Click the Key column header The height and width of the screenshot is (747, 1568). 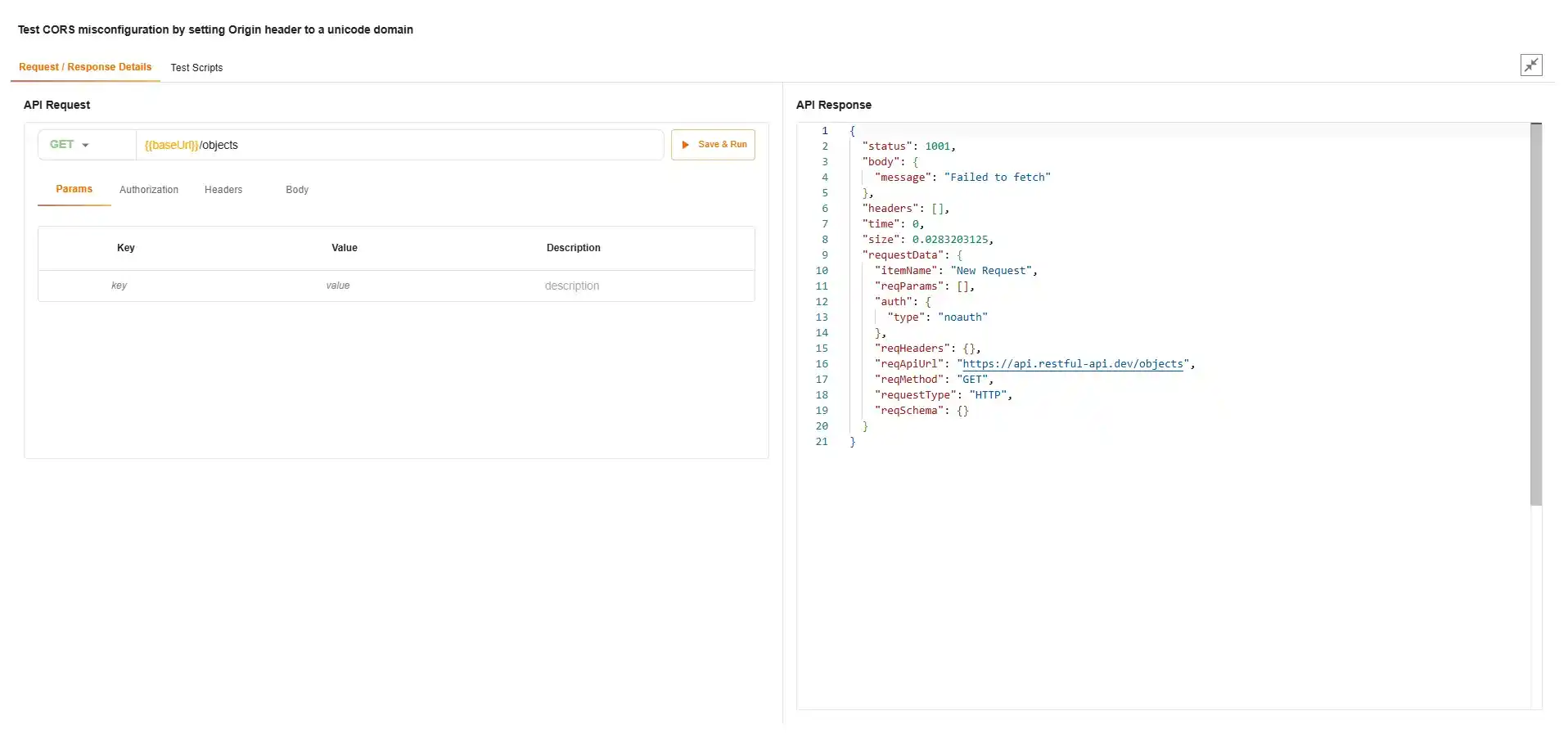coord(126,248)
